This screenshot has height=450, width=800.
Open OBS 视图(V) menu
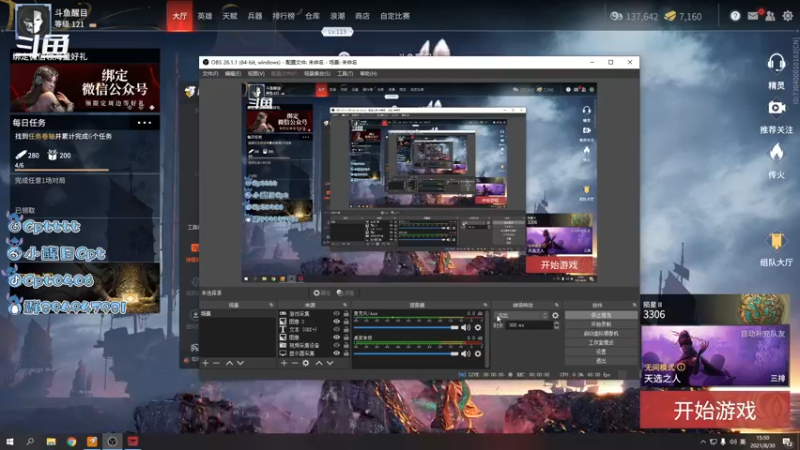click(x=256, y=74)
